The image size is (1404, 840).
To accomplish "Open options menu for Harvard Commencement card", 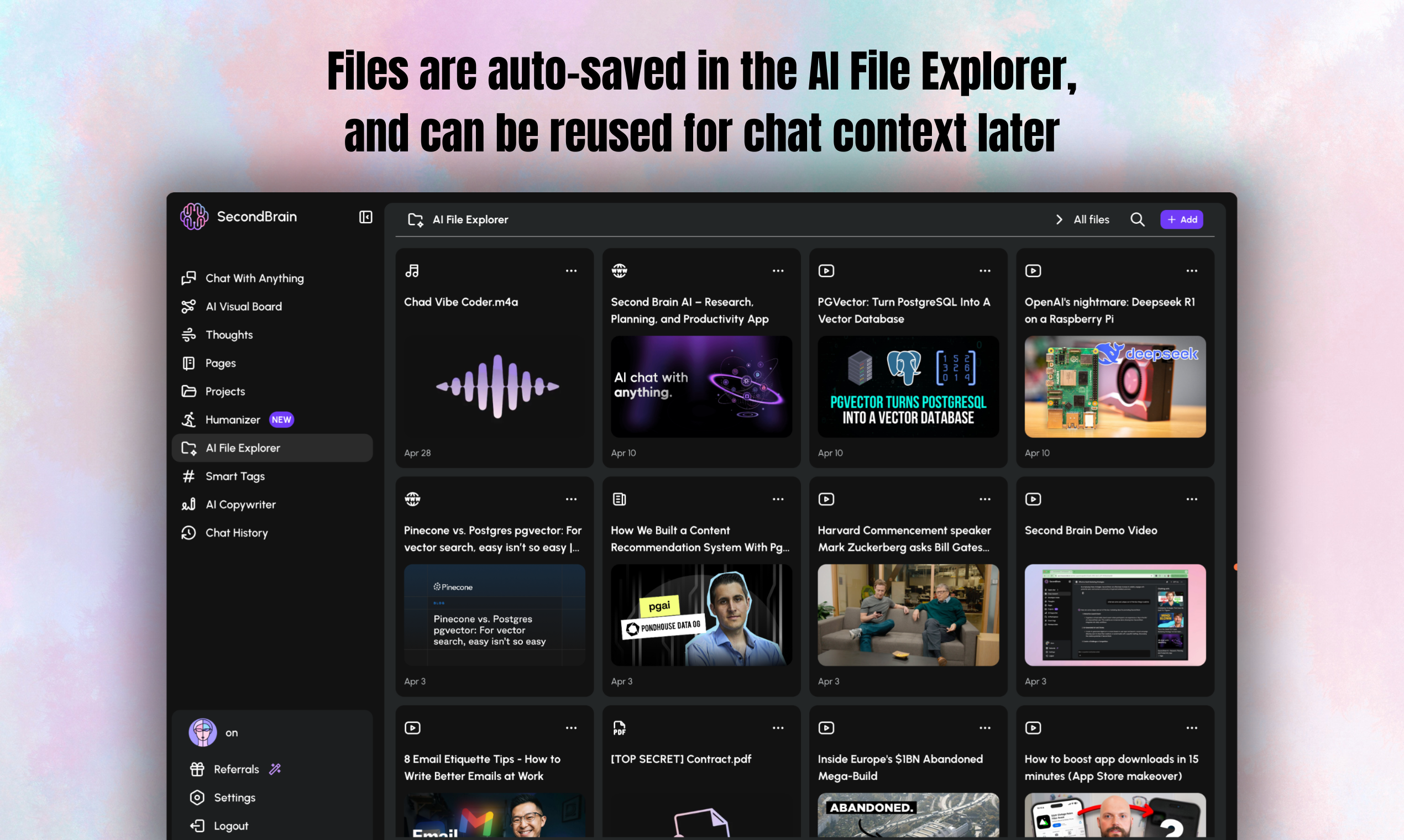I will pyautogui.click(x=985, y=499).
